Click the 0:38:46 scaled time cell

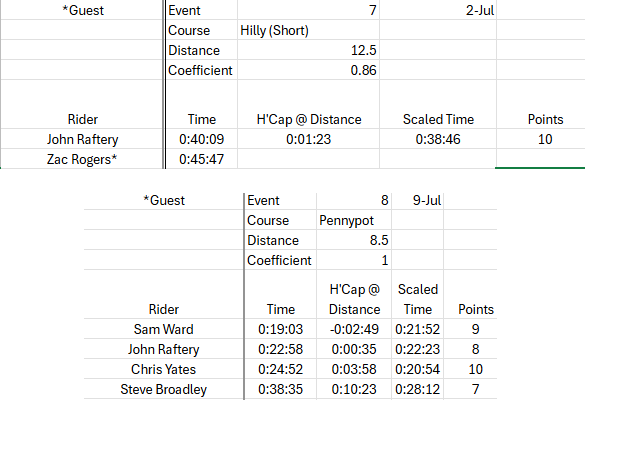click(438, 139)
